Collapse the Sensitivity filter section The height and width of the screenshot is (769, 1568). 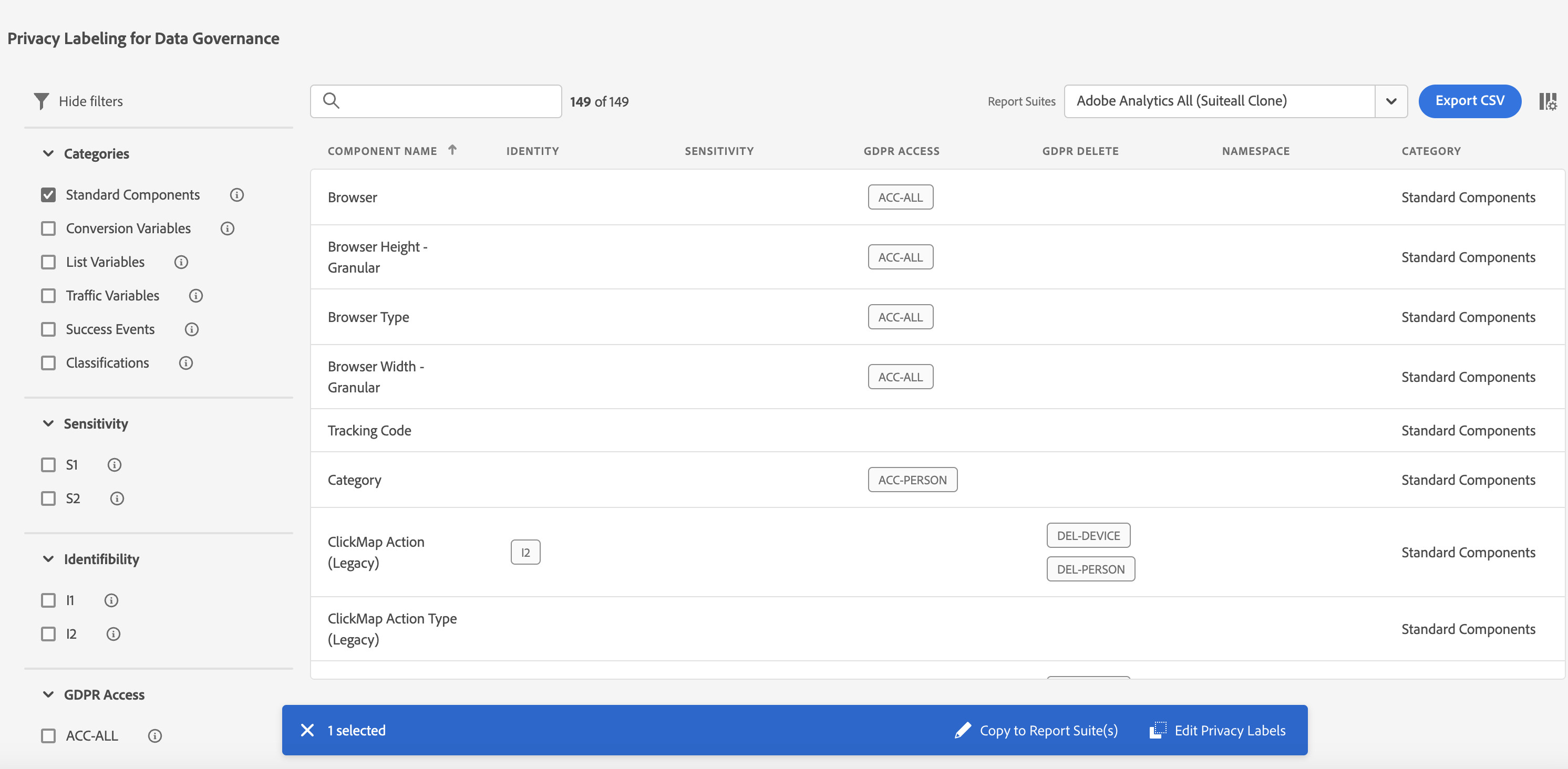click(48, 423)
